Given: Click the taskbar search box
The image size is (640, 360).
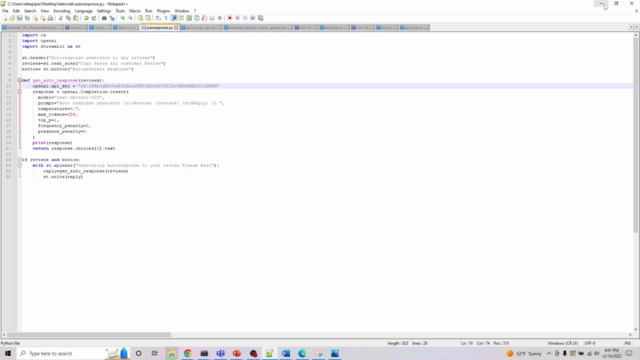Looking at the screenshot, I should [x=73, y=353].
